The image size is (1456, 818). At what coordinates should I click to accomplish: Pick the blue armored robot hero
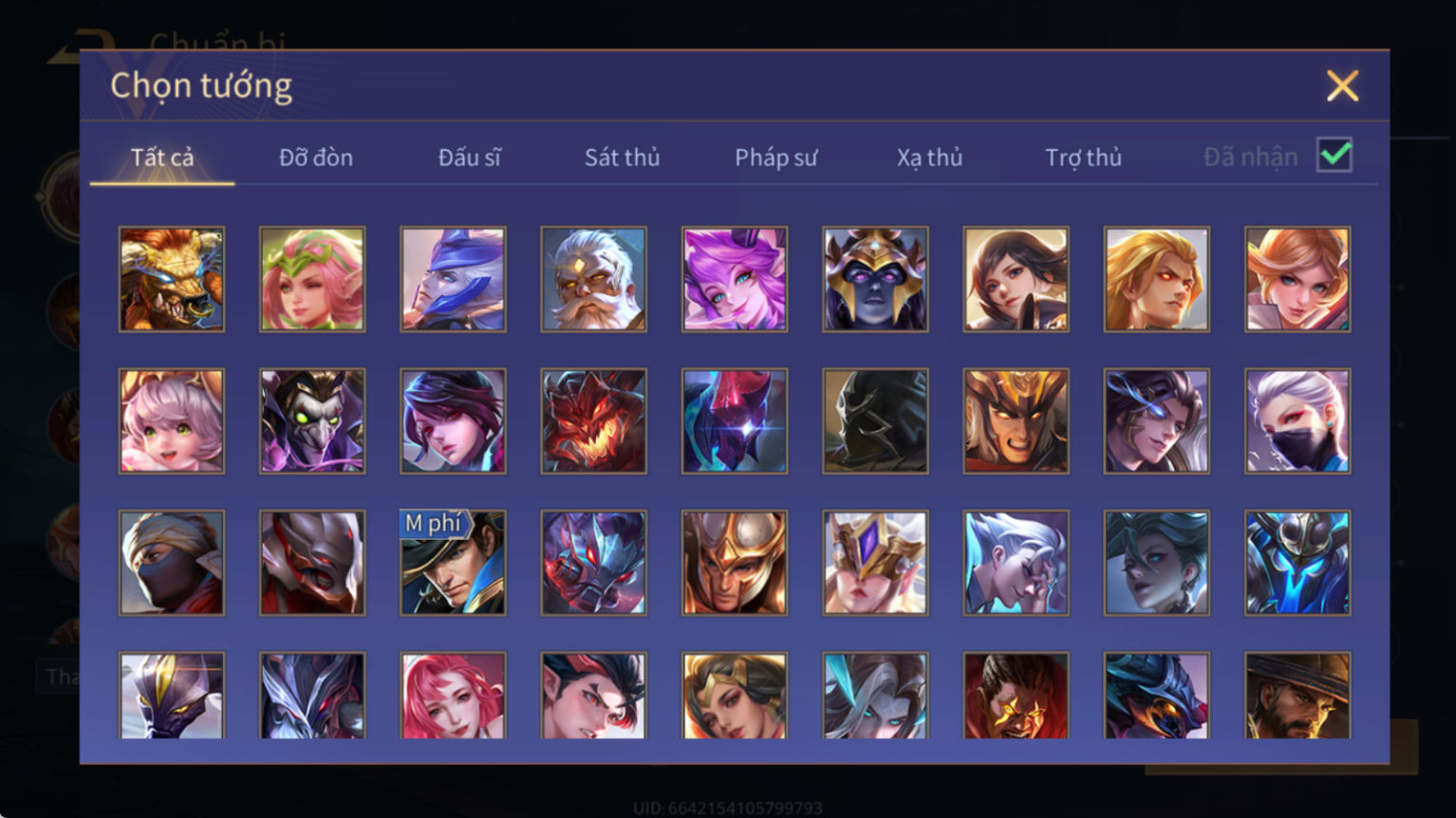1297,563
